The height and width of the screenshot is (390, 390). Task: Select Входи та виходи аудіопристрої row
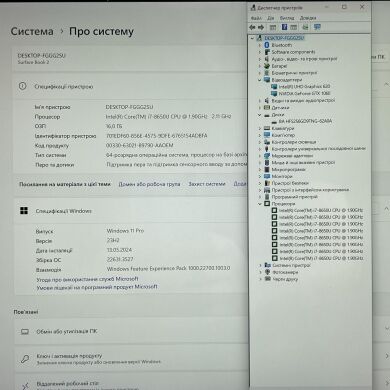pos(303,100)
